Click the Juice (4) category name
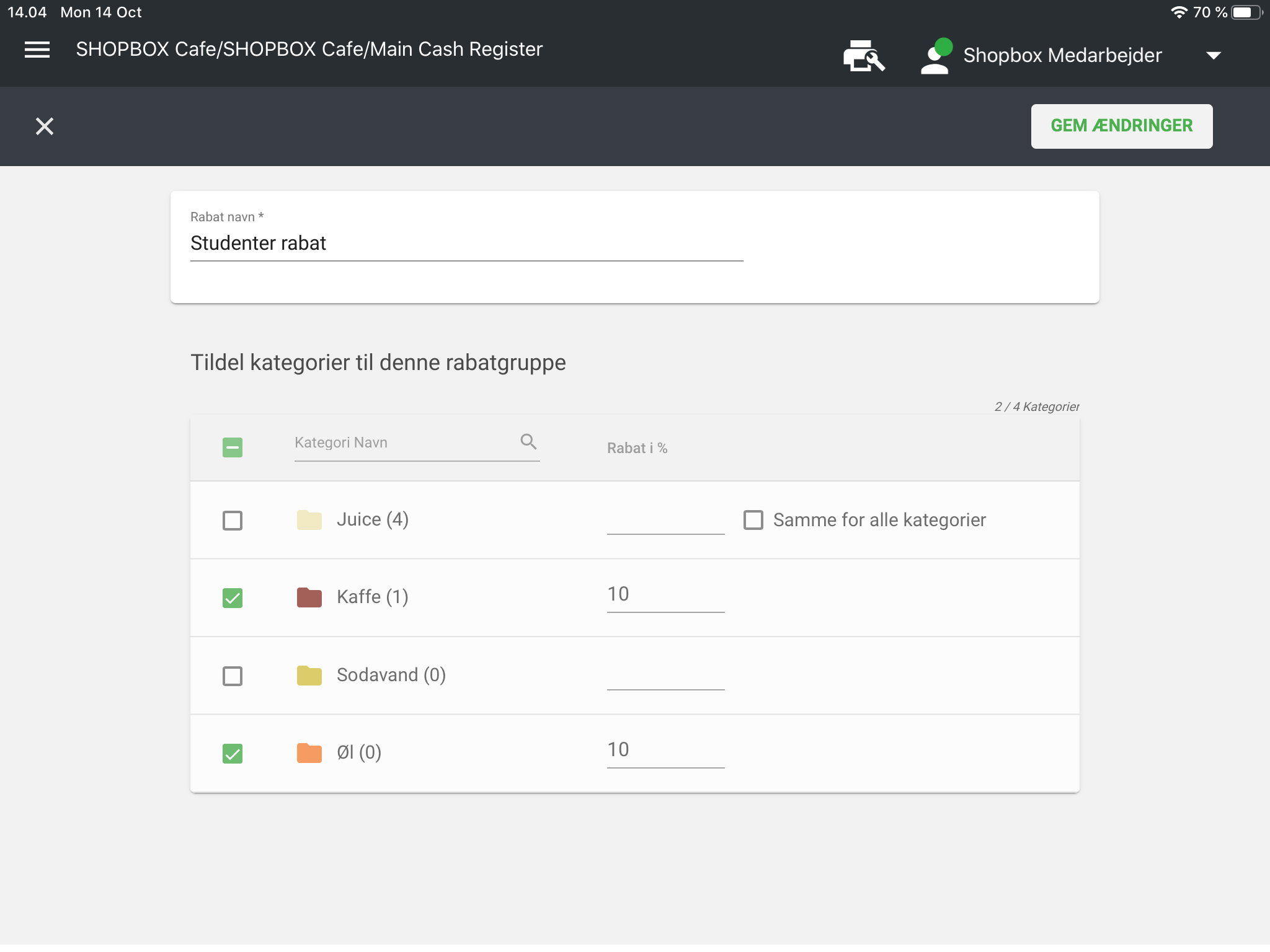Image resolution: width=1270 pixels, height=952 pixels. 373,519
